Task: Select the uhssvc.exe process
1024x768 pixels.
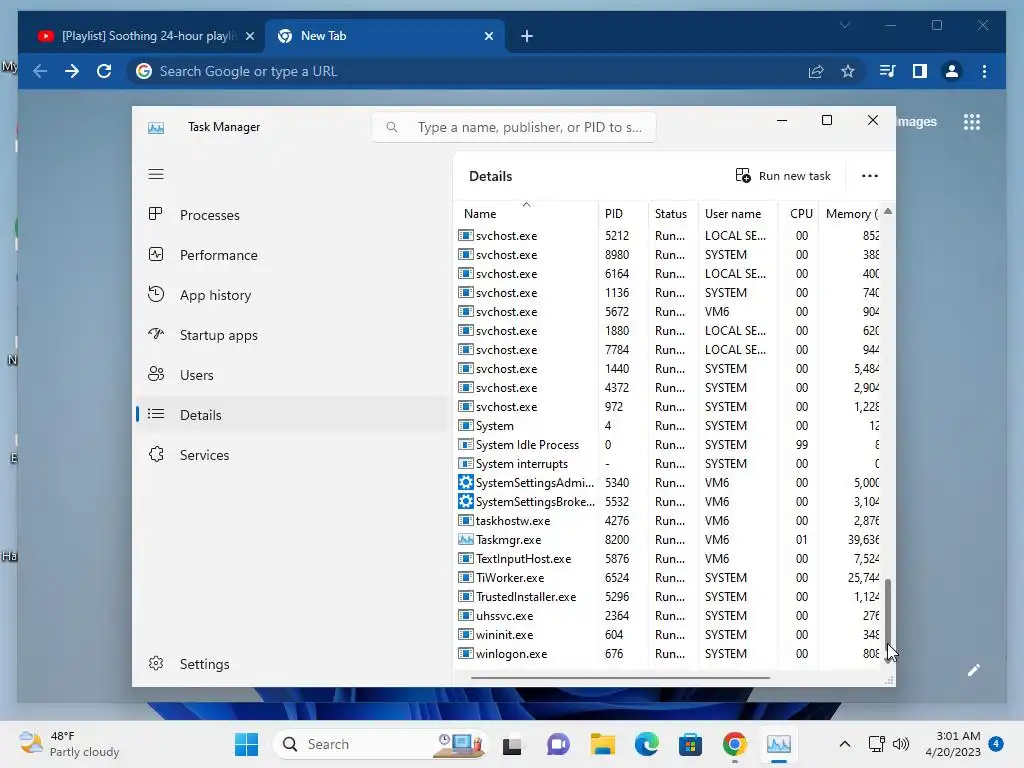Action: (x=668, y=615)
